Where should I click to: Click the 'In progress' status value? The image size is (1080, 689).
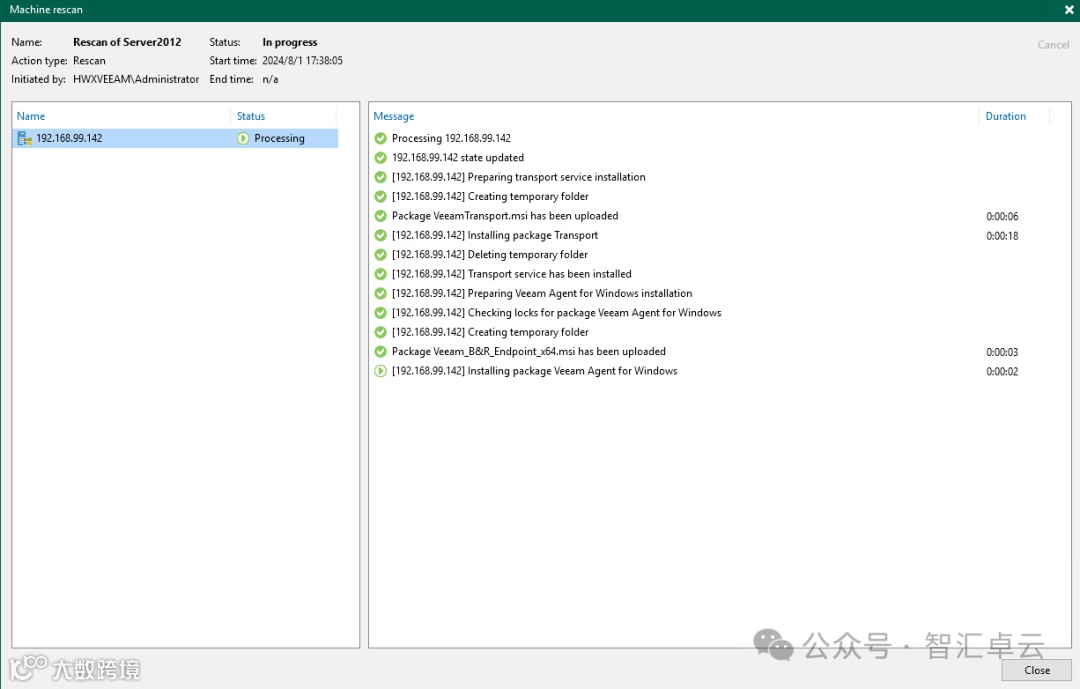coord(290,42)
